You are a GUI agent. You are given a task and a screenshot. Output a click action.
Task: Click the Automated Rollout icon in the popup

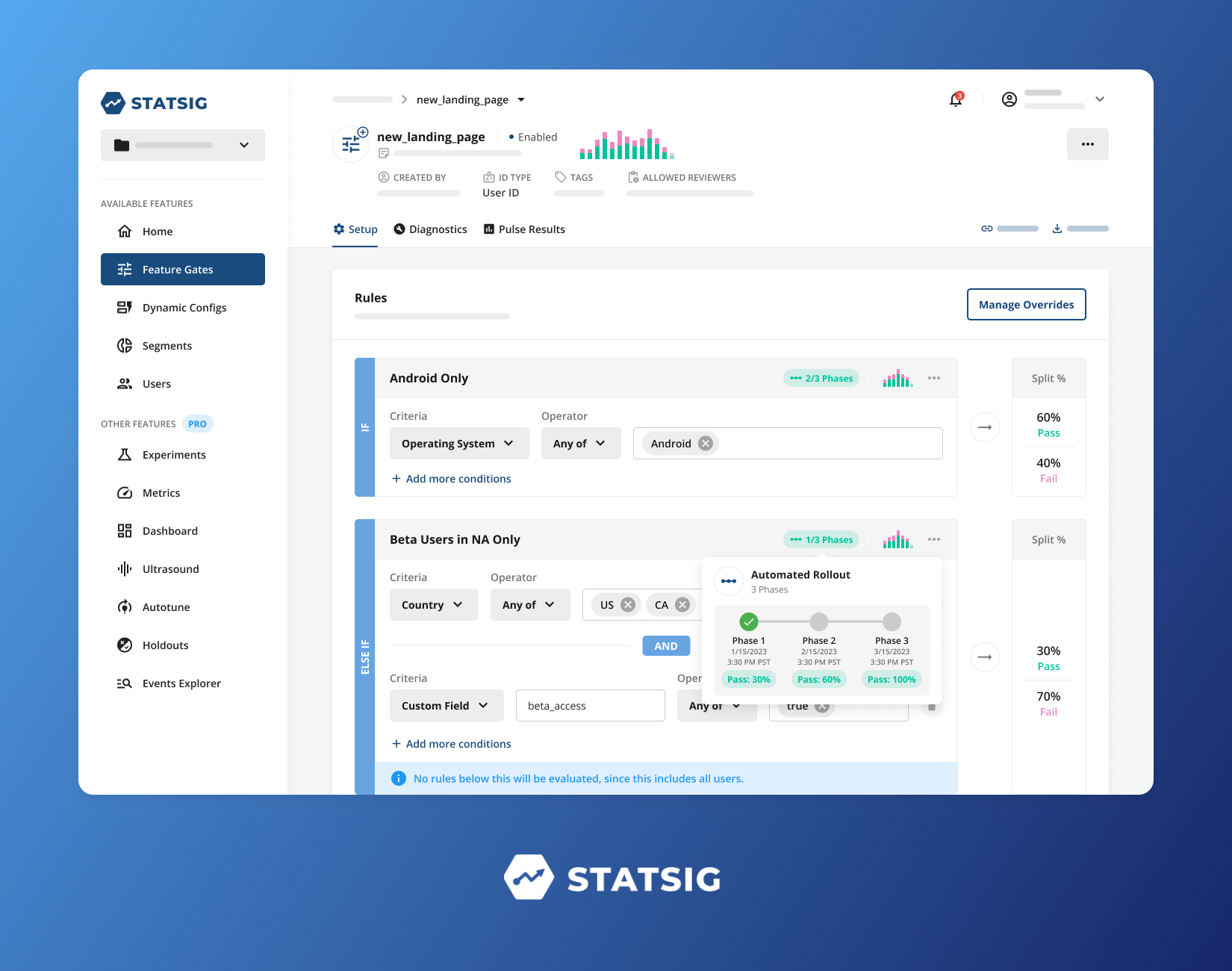pos(729,581)
